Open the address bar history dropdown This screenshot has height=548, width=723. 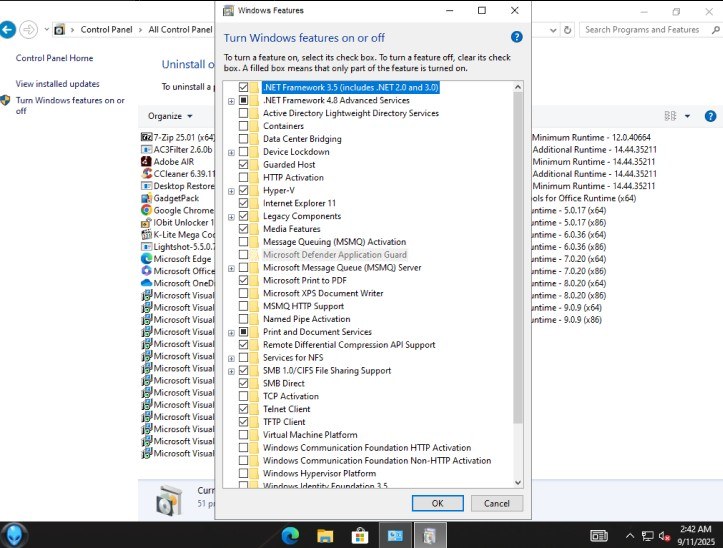pos(553,30)
